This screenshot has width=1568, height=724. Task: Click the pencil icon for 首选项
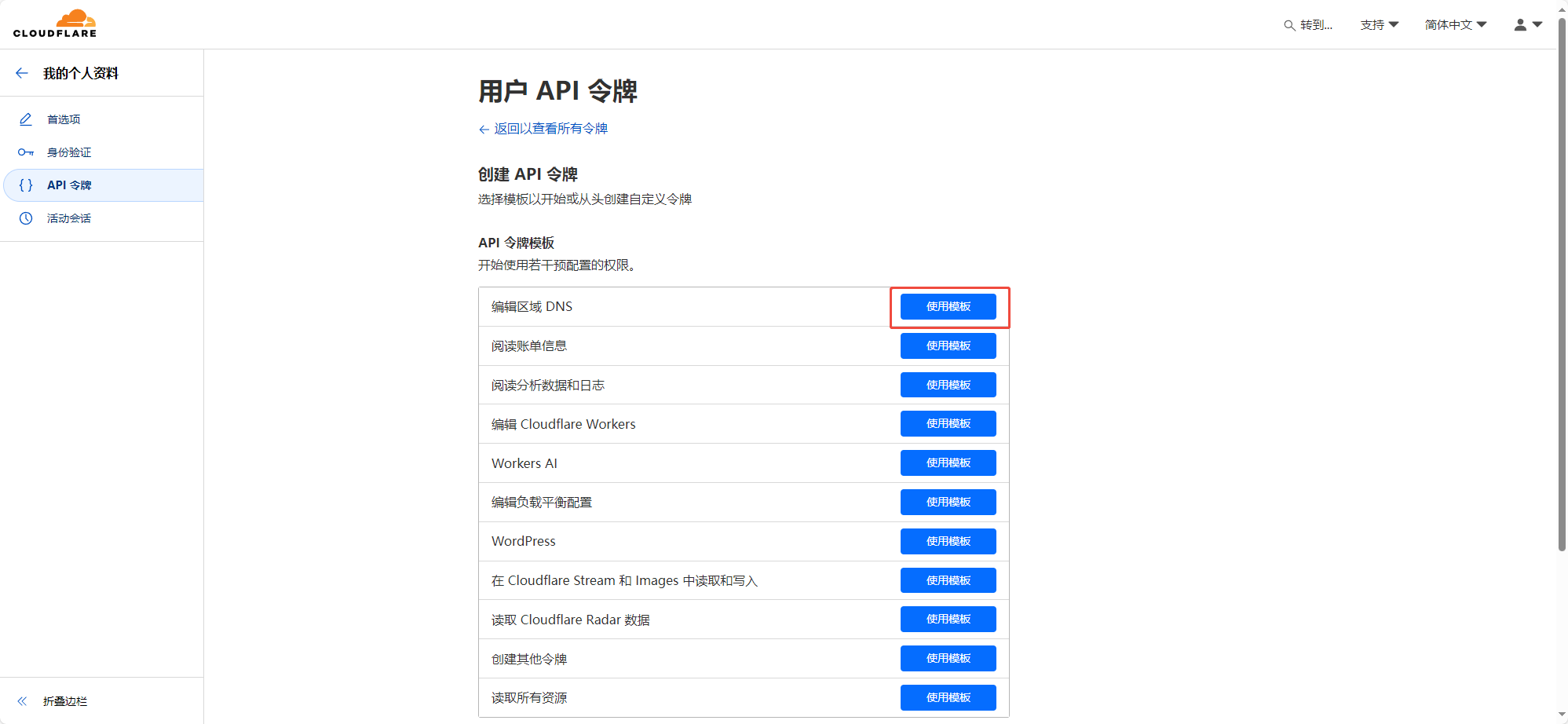tap(26, 119)
